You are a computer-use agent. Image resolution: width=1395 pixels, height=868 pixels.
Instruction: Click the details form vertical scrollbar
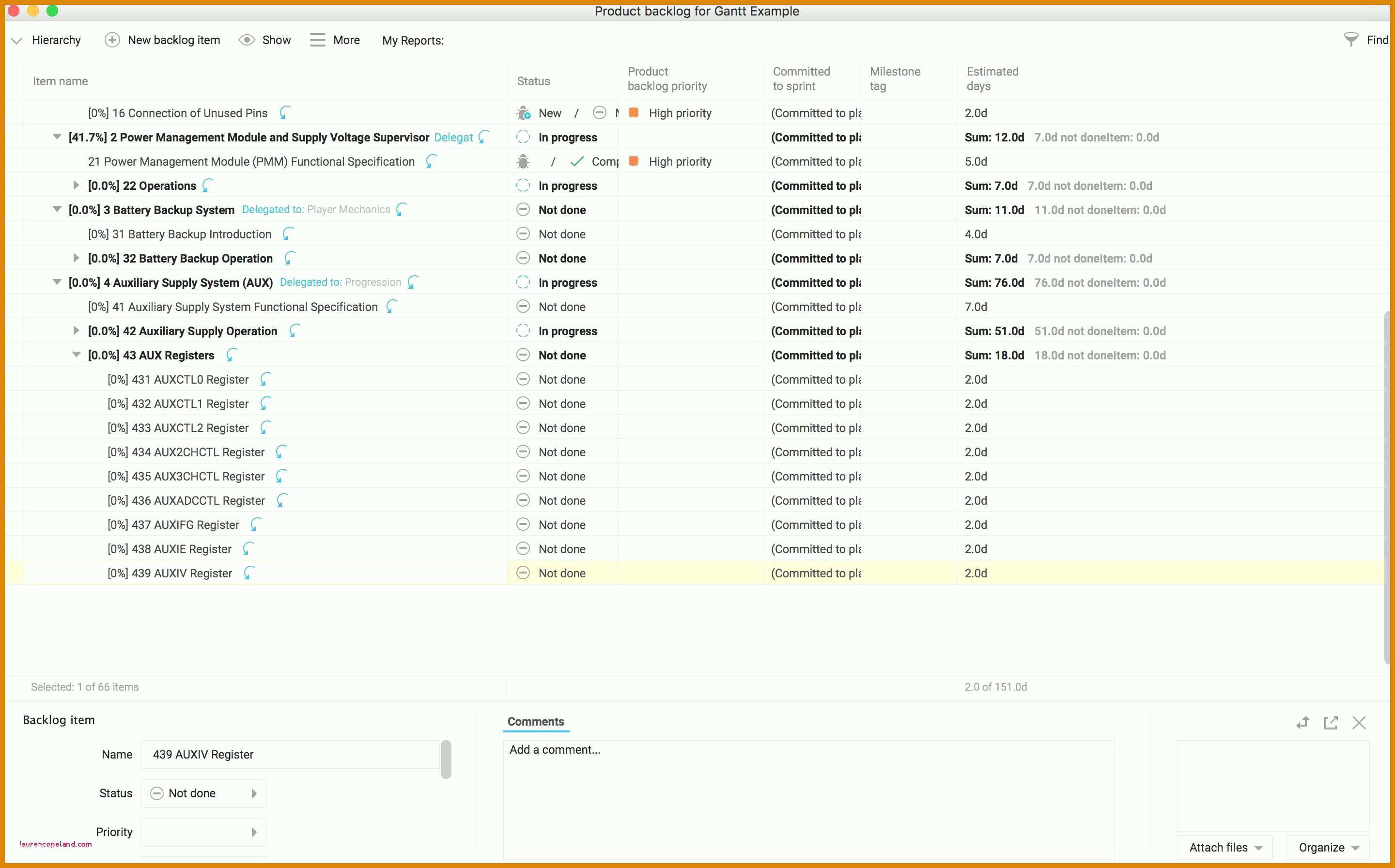[x=446, y=759]
